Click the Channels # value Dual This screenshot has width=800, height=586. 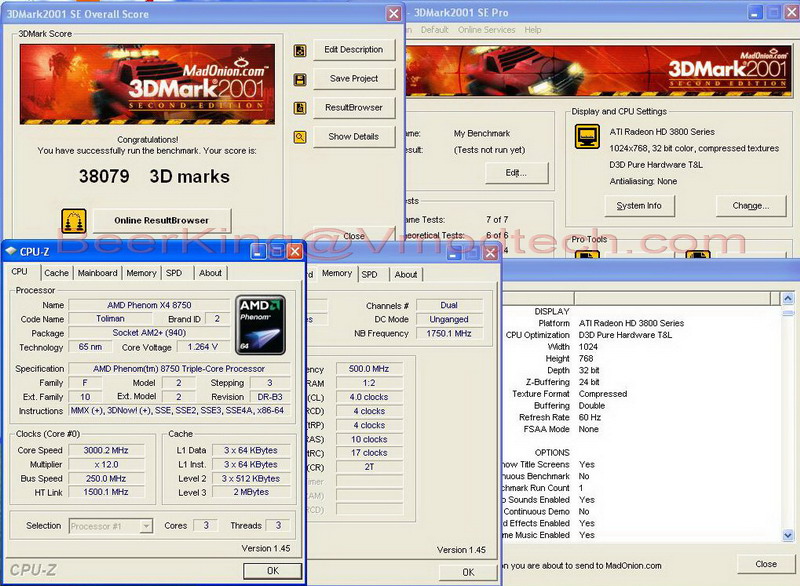pos(449,305)
